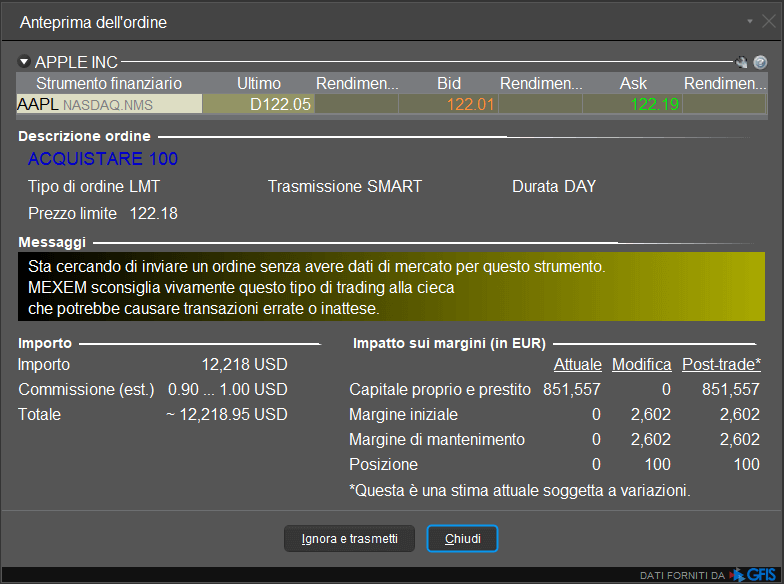Select the Ask column header
The image size is (784, 584).
point(633,84)
